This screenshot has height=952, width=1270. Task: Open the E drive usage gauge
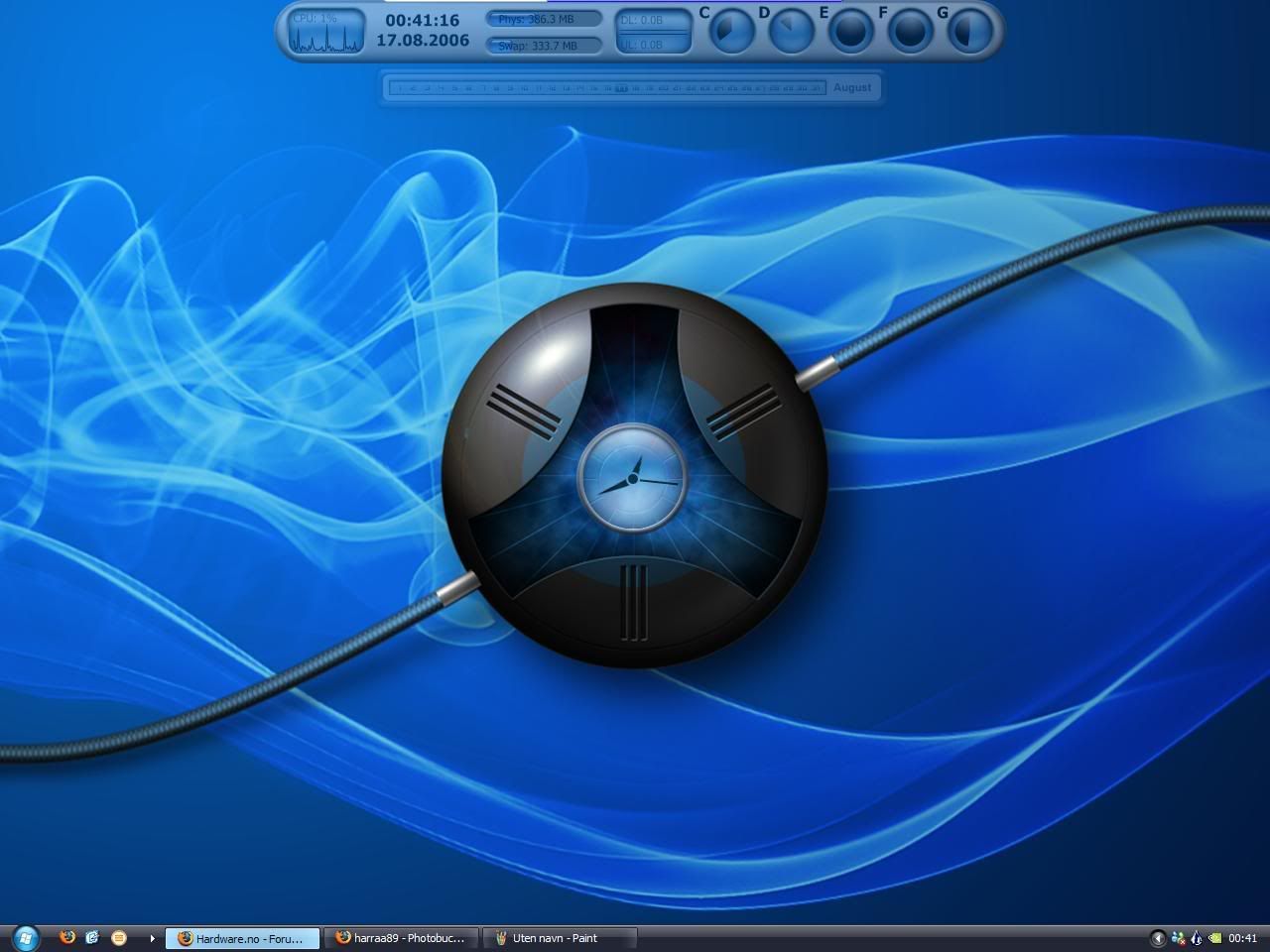pyautogui.click(x=850, y=32)
